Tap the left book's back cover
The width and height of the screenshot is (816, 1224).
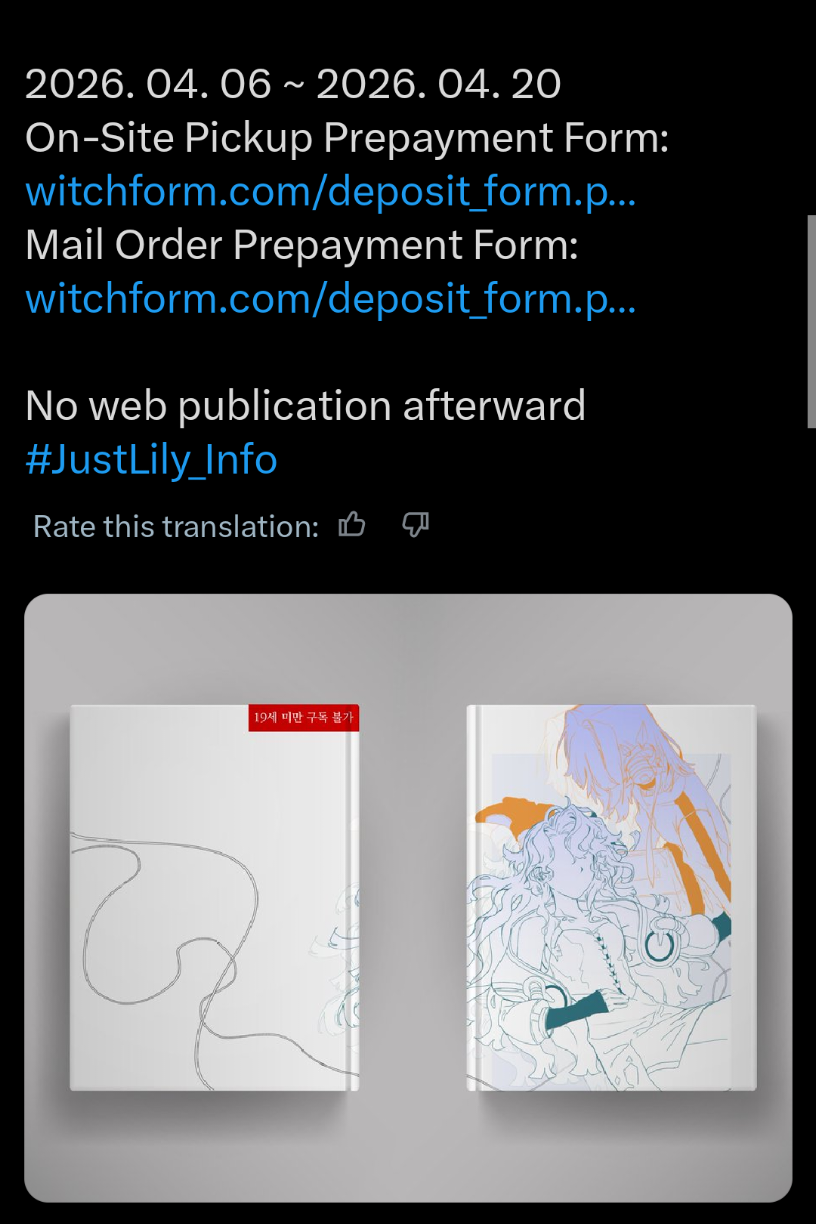tap(214, 898)
